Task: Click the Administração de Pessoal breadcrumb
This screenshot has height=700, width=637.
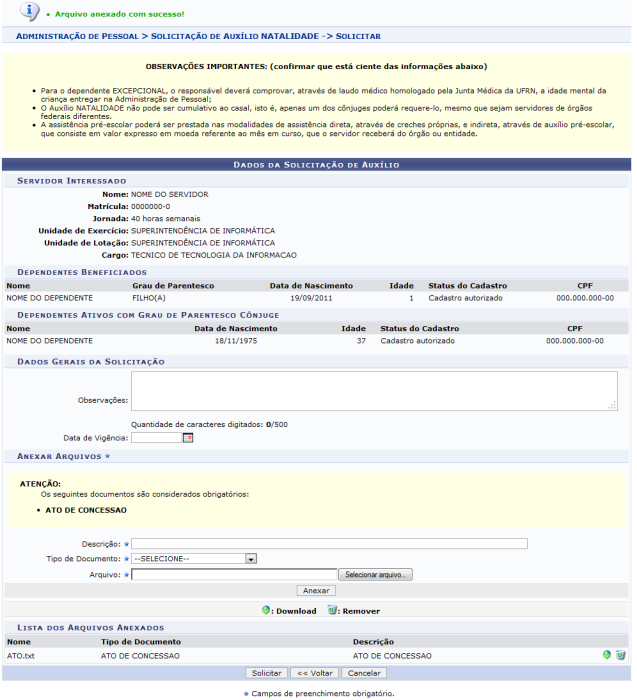Action: (x=77, y=36)
